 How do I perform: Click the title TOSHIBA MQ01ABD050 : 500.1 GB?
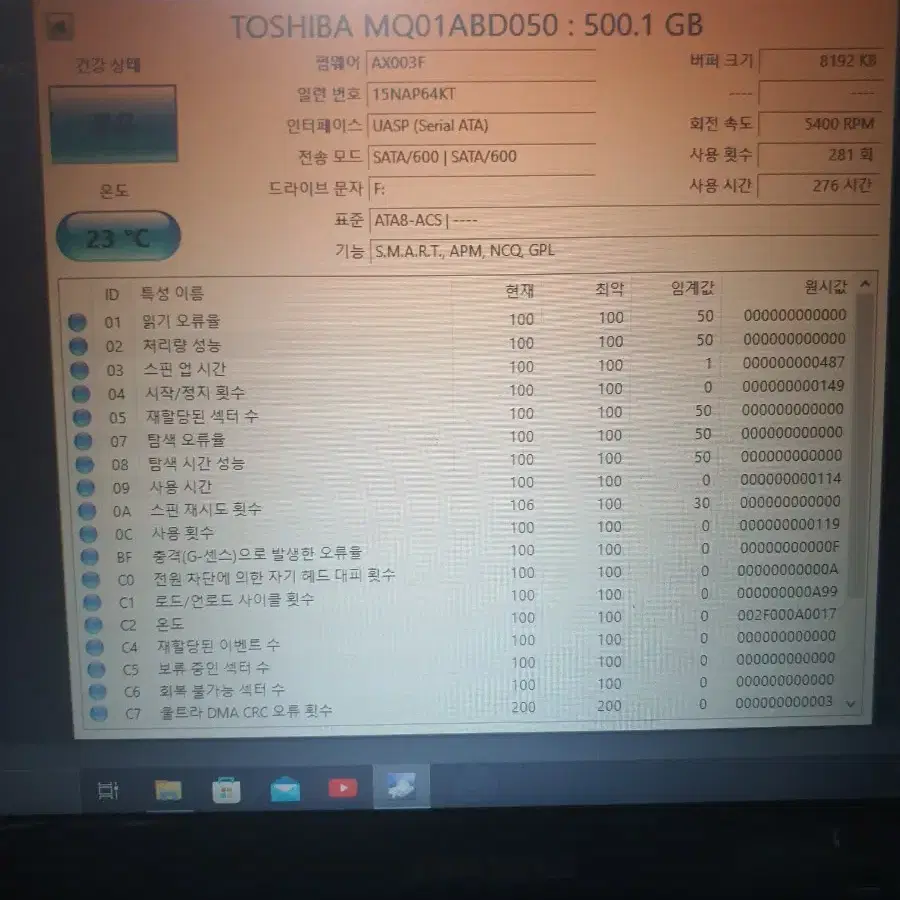coord(467,26)
